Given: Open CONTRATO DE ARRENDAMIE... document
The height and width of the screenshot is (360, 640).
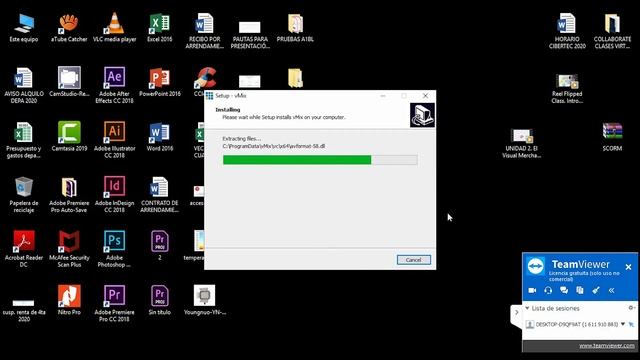Looking at the screenshot, I should click(x=160, y=195).
